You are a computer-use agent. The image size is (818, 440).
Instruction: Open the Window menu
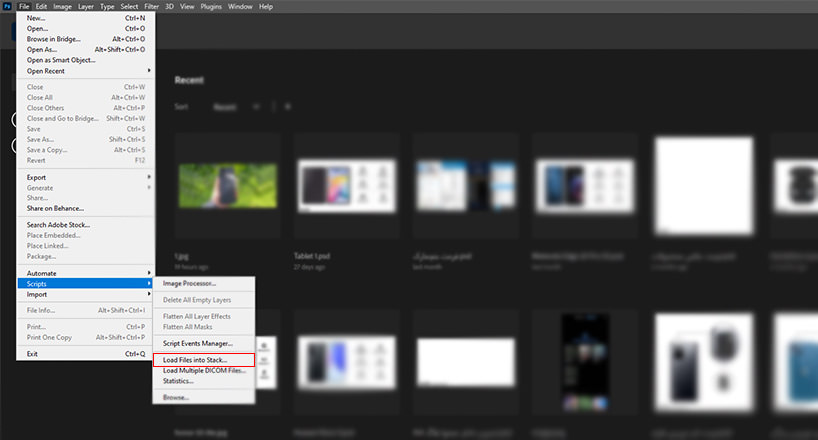(240, 6)
